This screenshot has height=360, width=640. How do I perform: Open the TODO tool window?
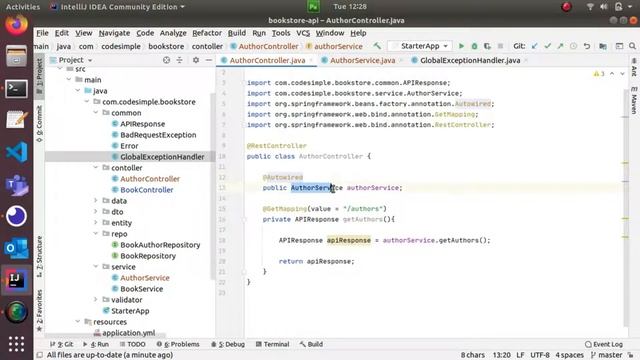click(x=133, y=344)
